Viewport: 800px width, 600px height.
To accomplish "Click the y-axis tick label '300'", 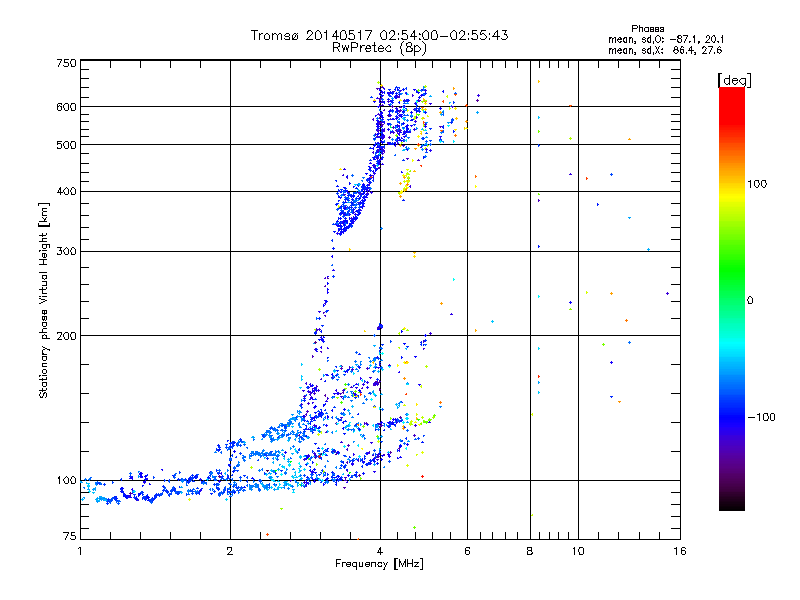I will pos(66,251).
